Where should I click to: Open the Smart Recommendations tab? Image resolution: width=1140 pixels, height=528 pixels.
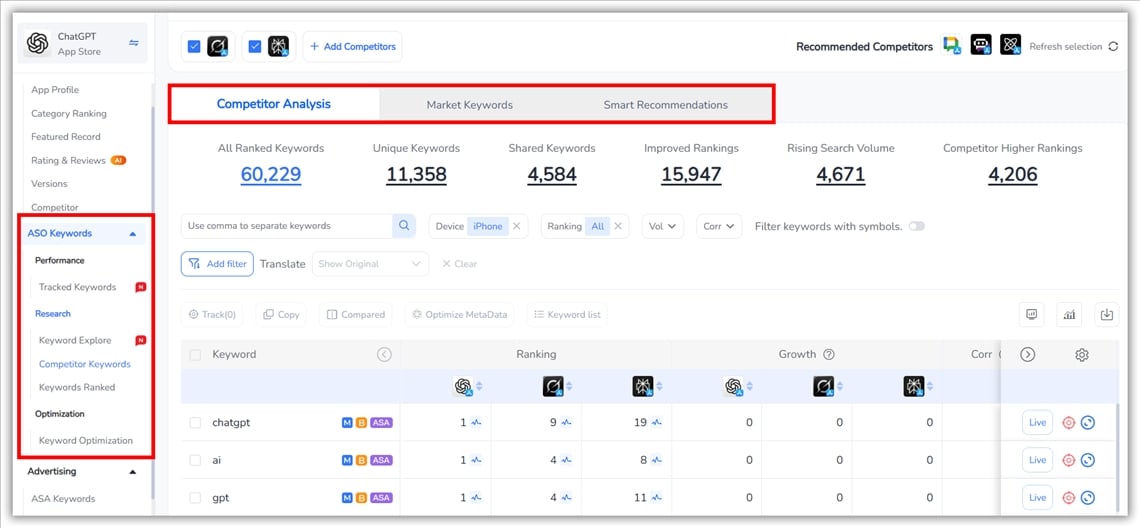[x=665, y=105]
